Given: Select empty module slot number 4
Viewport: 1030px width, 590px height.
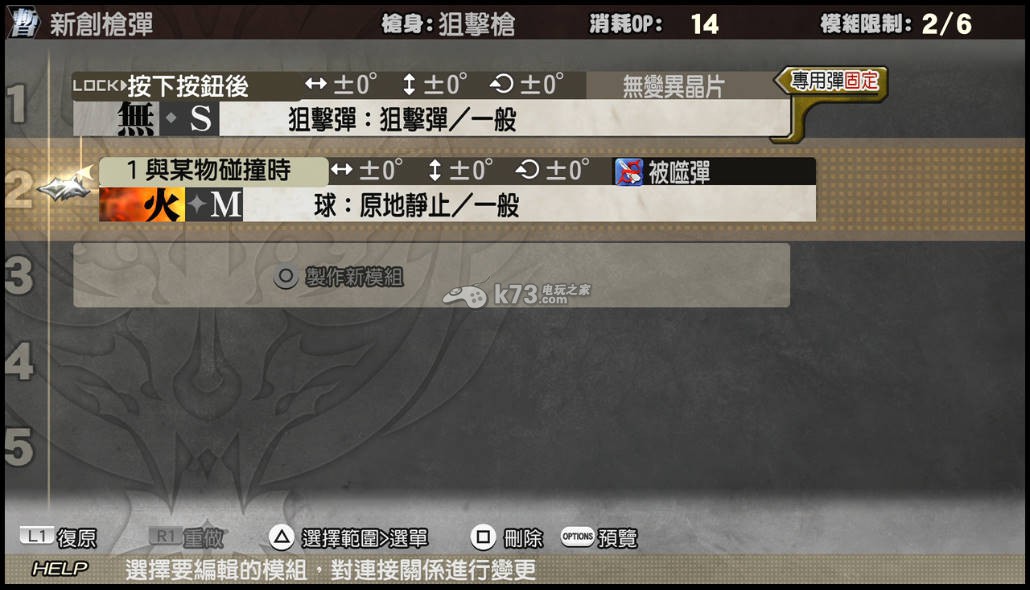Looking at the screenshot, I should (20, 361).
